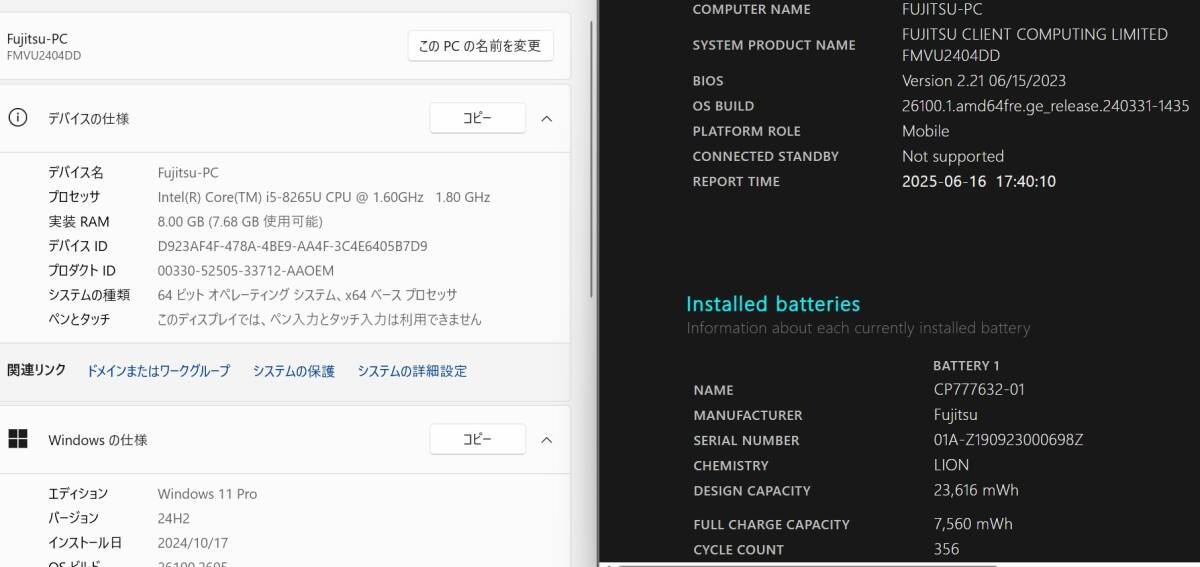Open the ドメインまたはワークグループ link

click(x=158, y=371)
